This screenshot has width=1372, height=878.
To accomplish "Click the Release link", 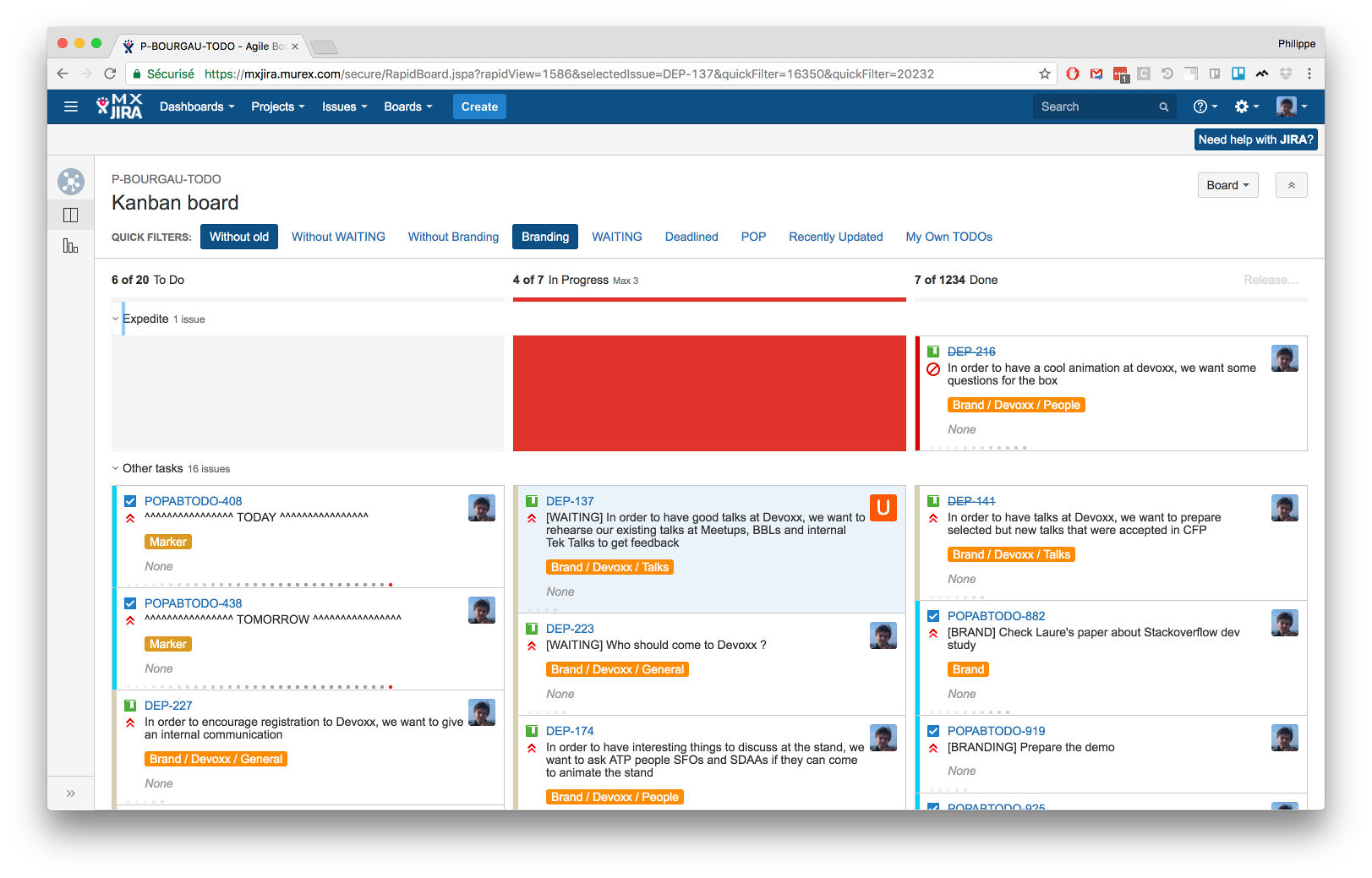I will click(x=1271, y=280).
